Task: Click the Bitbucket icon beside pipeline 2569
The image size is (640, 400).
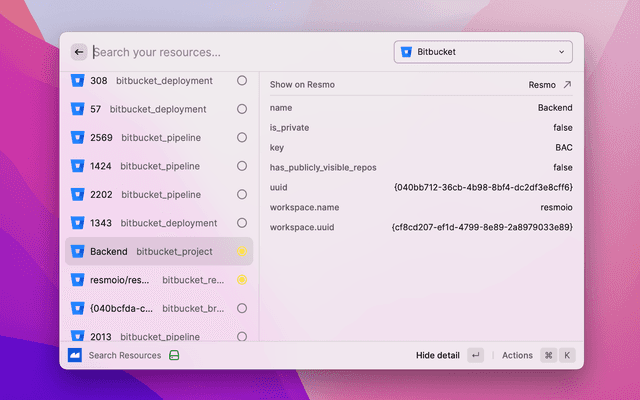Action: pyautogui.click(x=77, y=138)
